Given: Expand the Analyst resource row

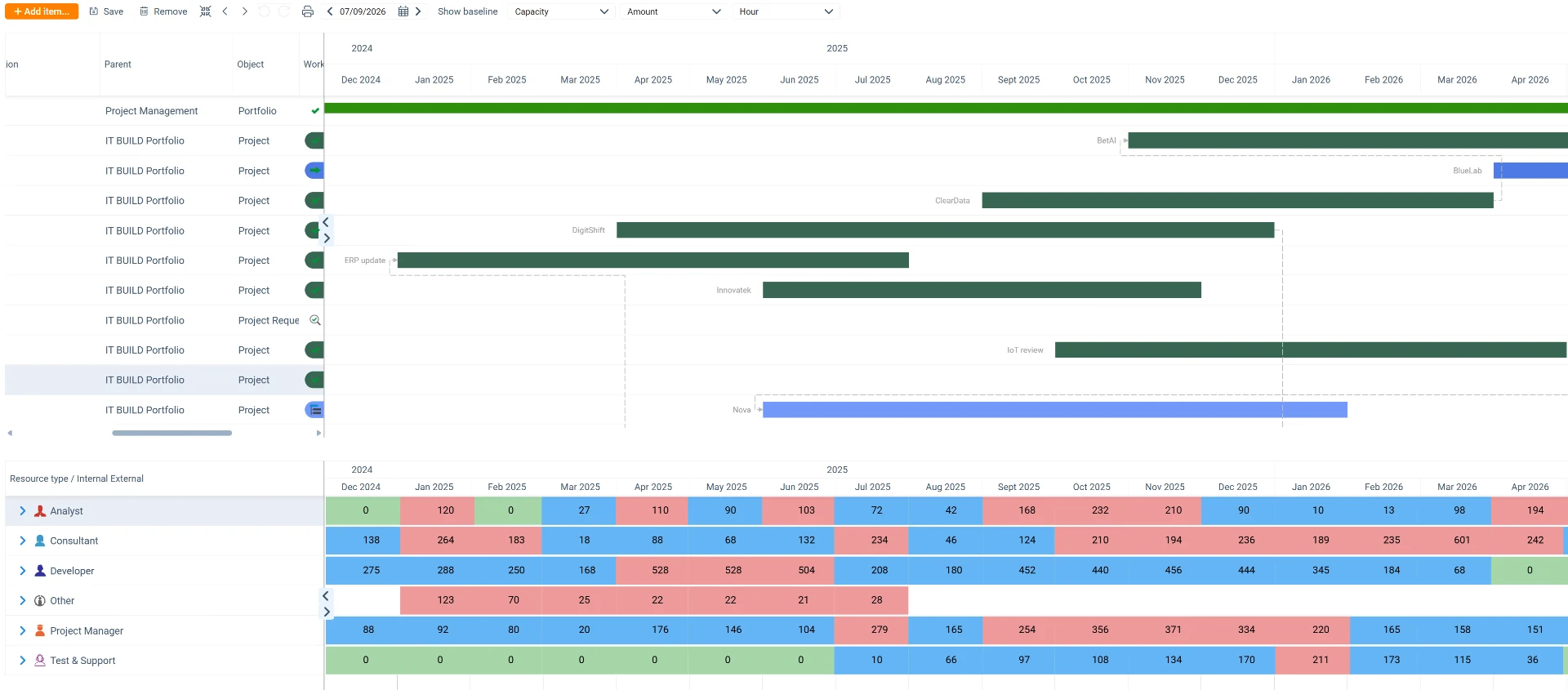Looking at the screenshot, I should click(23, 511).
